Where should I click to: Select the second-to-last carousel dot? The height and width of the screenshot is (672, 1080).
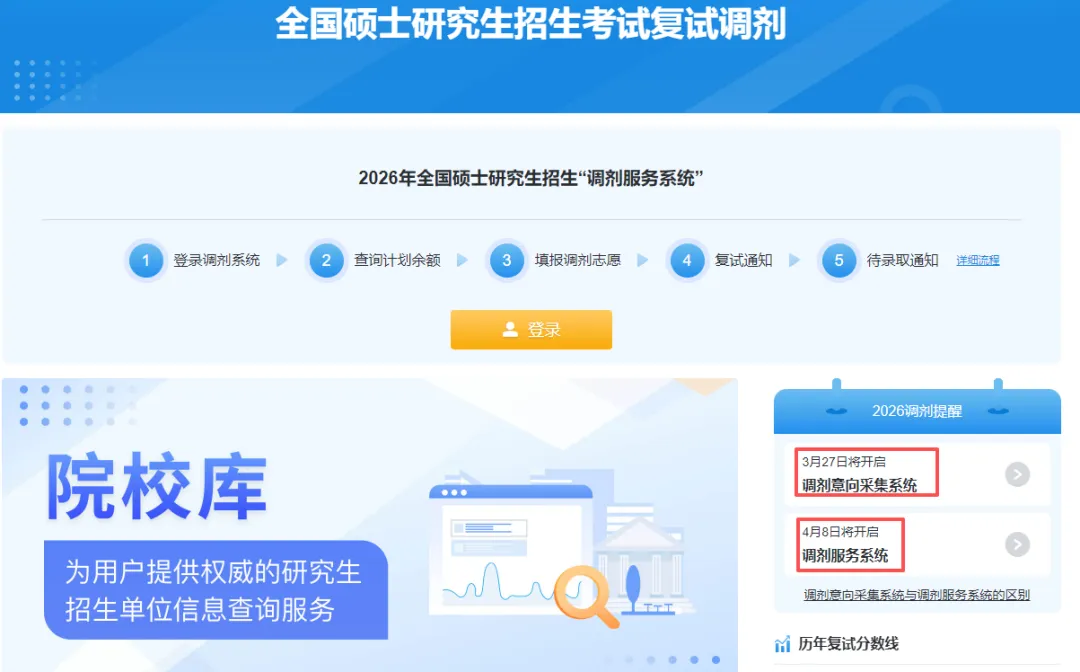(694, 660)
